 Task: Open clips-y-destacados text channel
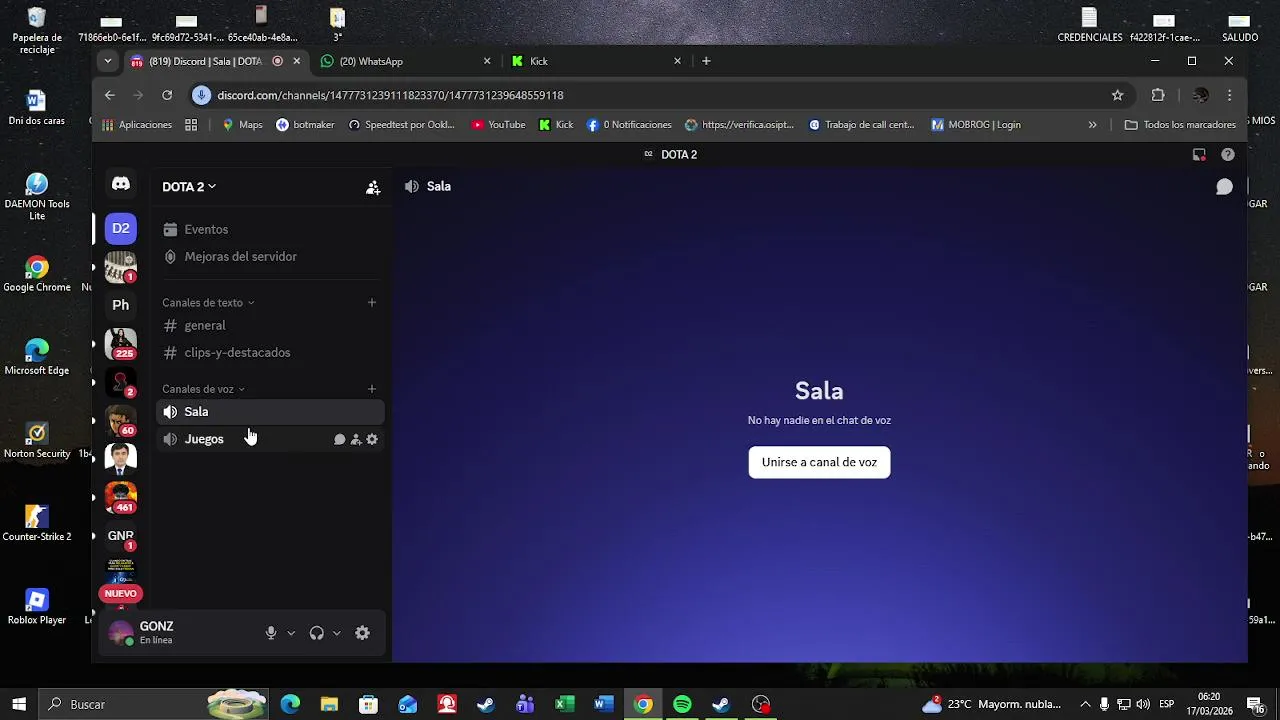pyautogui.click(x=270, y=352)
